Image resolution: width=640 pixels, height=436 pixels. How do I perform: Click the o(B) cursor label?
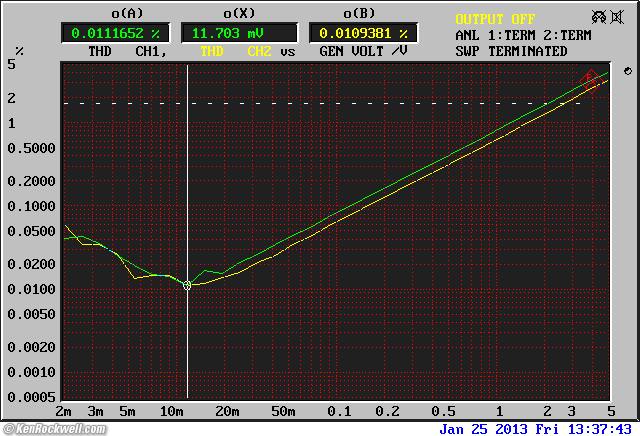coord(359,13)
